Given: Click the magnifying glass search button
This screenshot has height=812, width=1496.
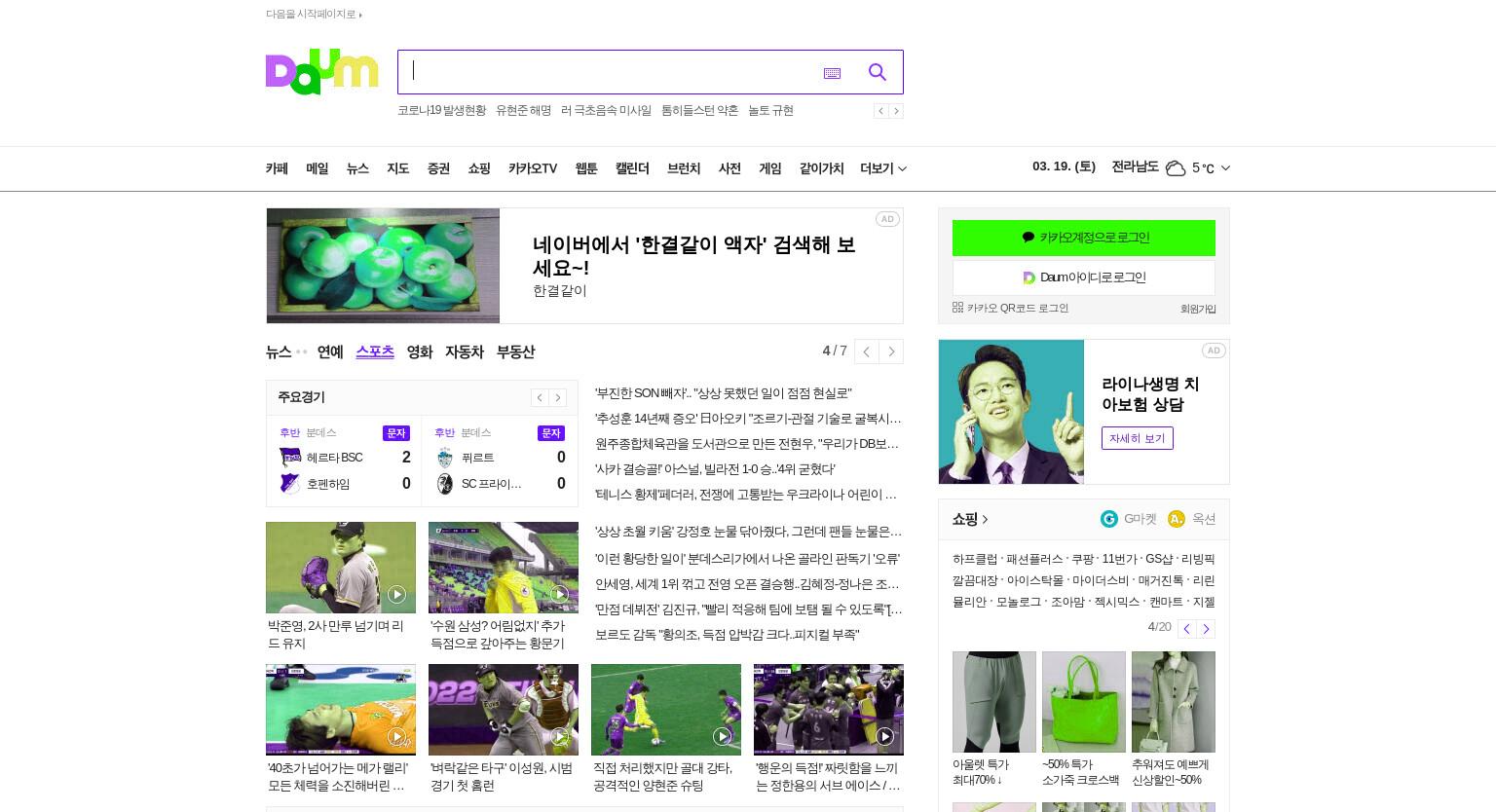Looking at the screenshot, I should (877, 72).
